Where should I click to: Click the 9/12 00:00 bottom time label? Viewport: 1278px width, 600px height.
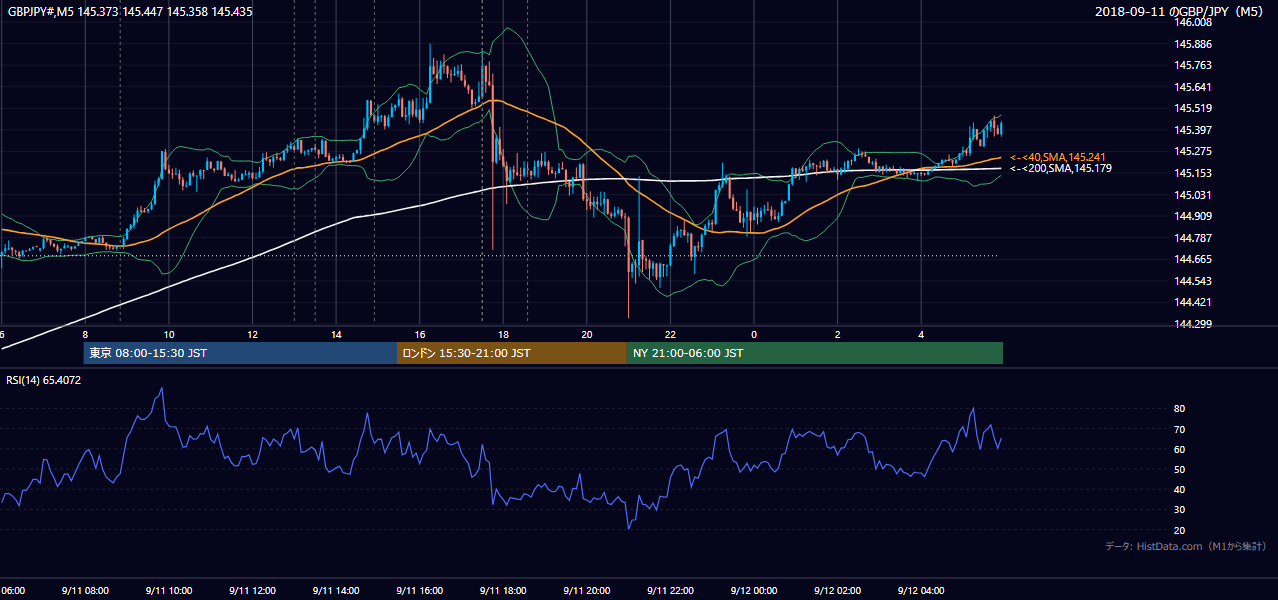tap(754, 591)
